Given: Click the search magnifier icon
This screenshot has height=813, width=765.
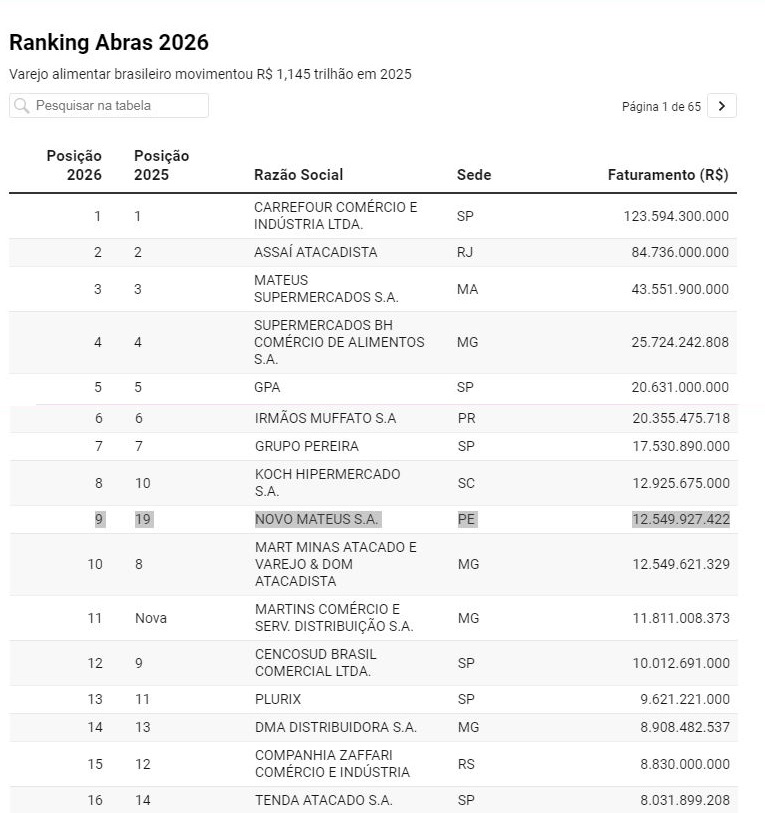Looking at the screenshot, I should pyautogui.click(x=22, y=106).
